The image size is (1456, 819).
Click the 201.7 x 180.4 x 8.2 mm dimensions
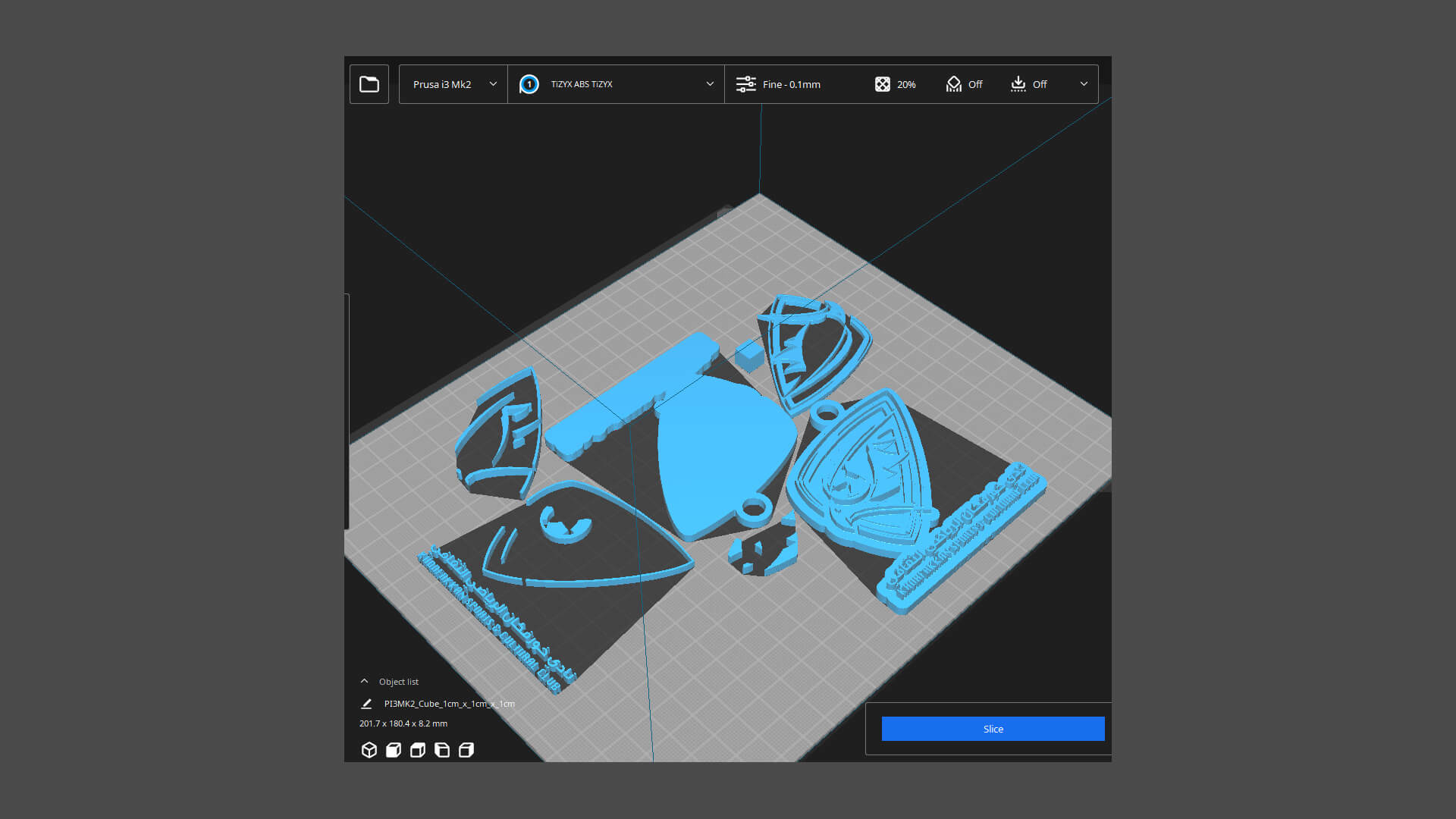403,723
